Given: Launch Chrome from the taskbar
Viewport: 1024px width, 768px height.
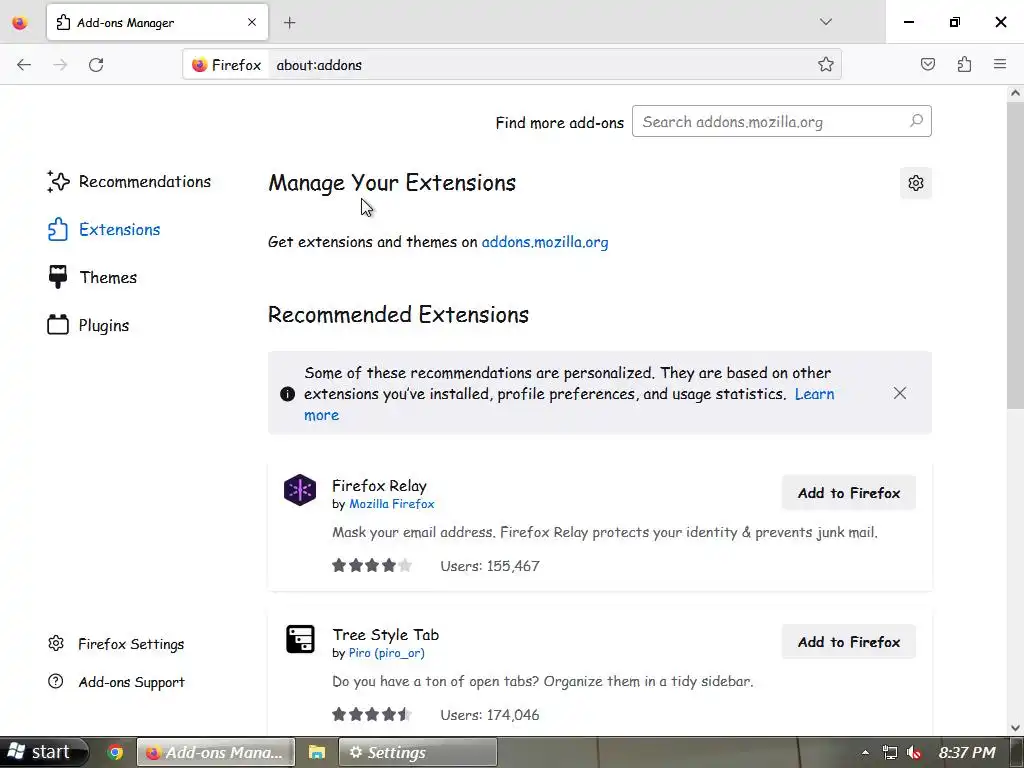Looking at the screenshot, I should 116,752.
